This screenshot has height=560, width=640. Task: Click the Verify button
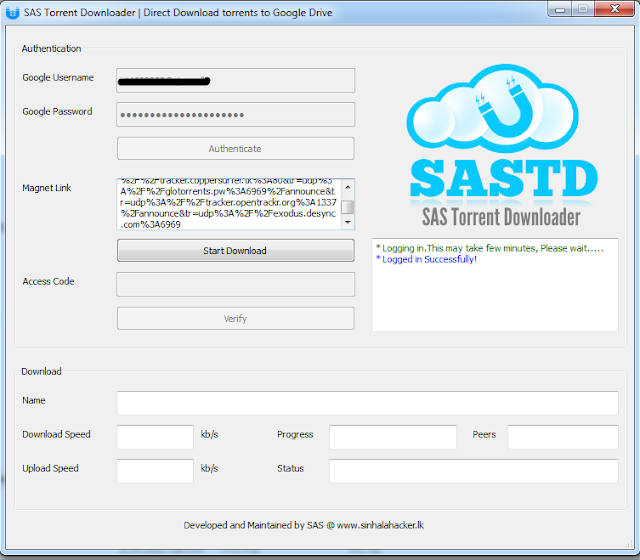coord(235,319)
